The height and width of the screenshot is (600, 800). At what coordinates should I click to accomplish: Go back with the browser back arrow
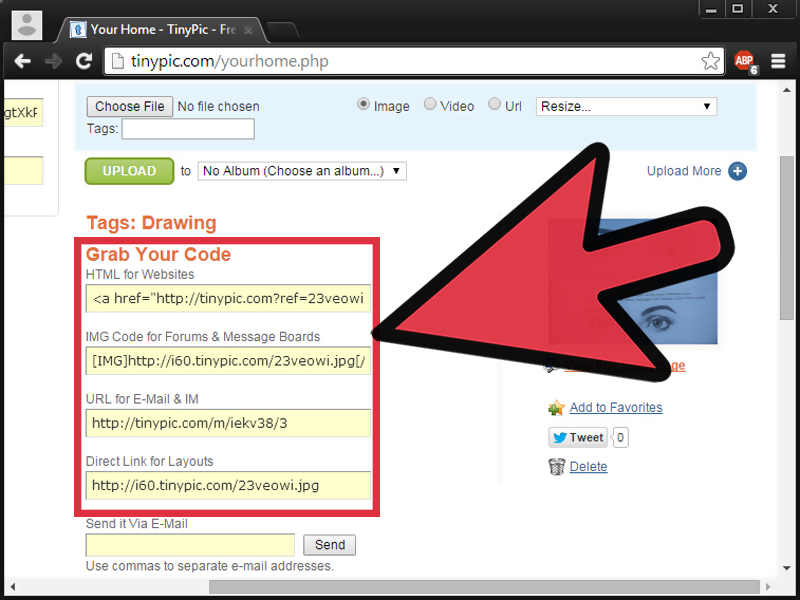click(22, 61)
